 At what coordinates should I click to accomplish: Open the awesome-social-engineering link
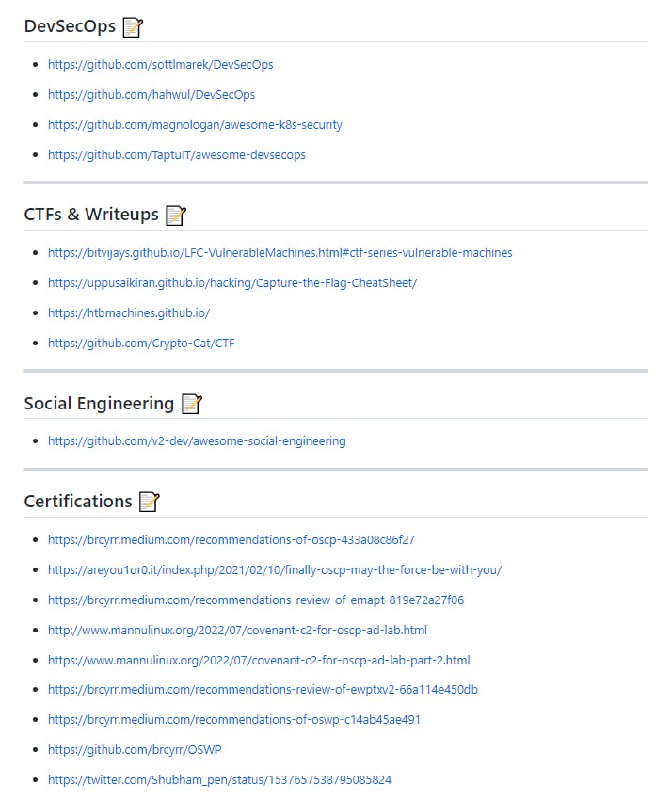tap(197, 440)
